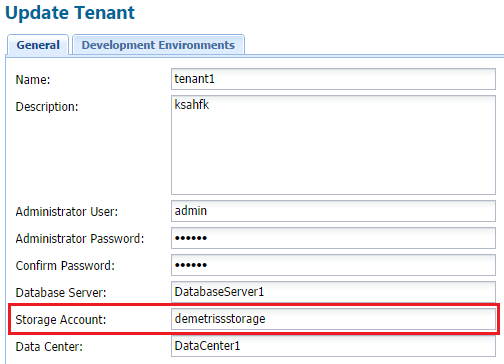This screenshot has width=504, height=364.
Task: Click the Data Center: label
Action: pyautogui.click(x=49, y=347)
